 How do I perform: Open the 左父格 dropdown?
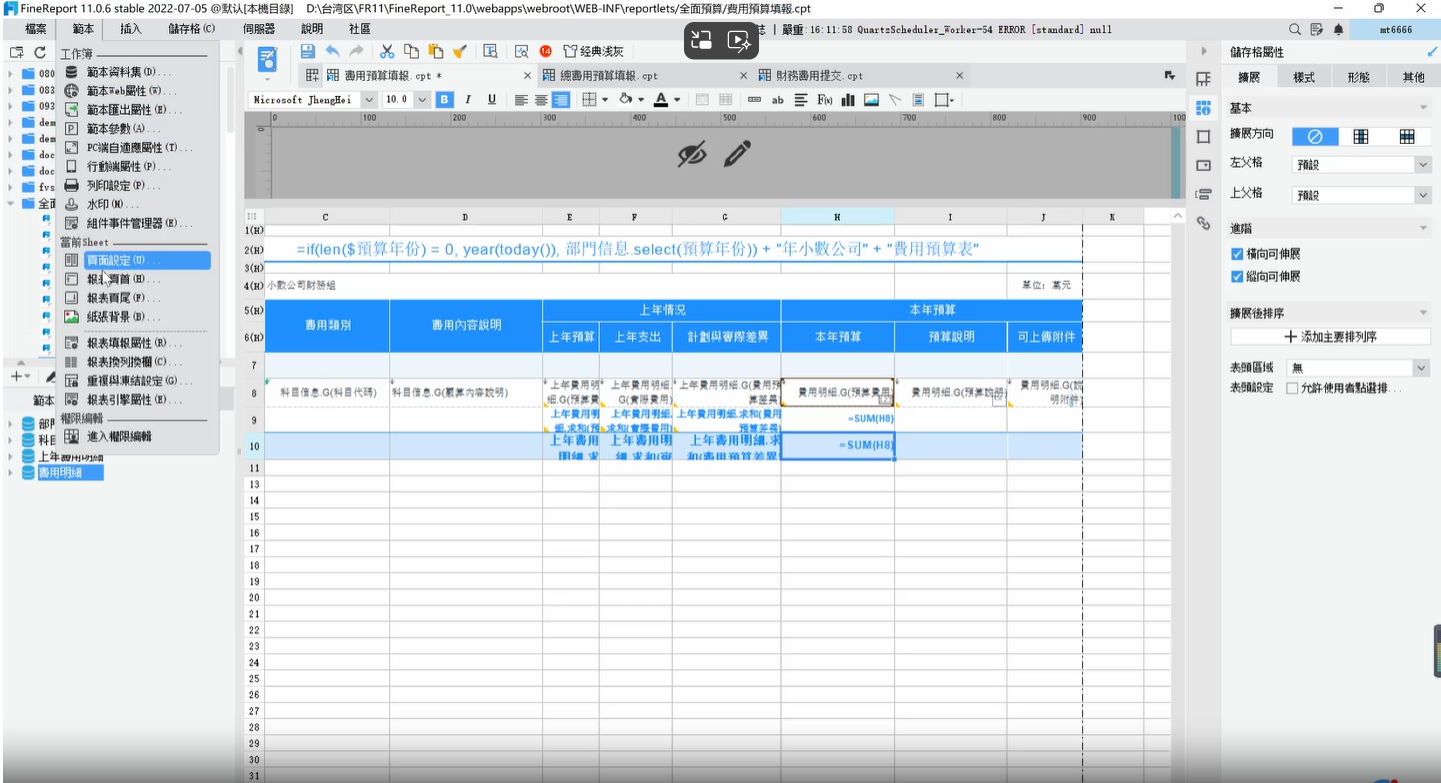[1361, 165]
